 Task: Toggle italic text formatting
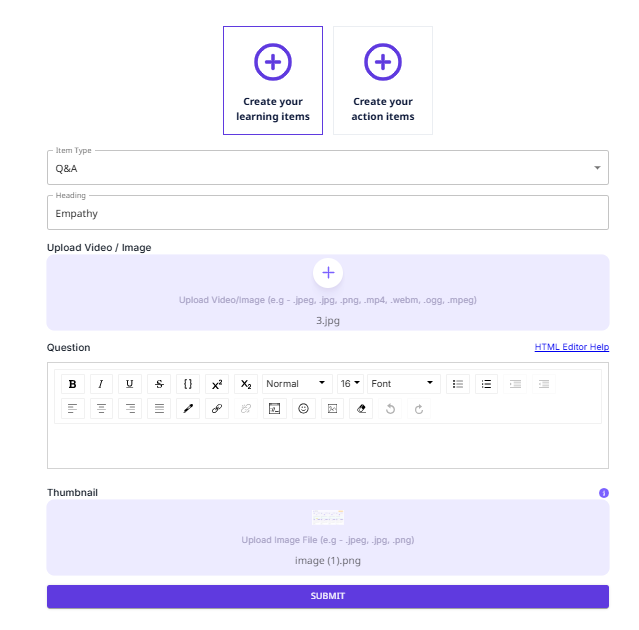[101, 384]
